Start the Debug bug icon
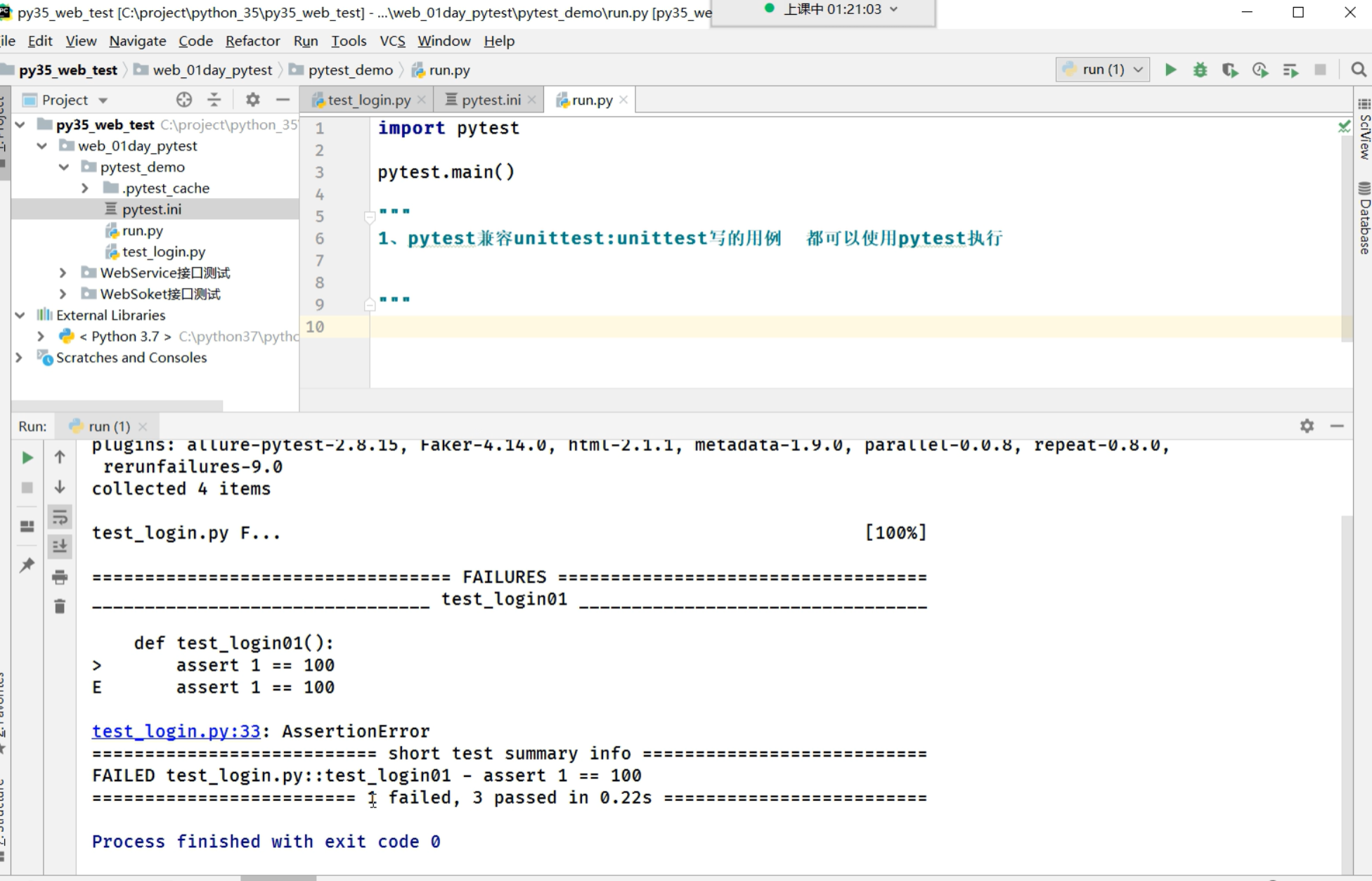The image size is (1372, 881). (x=1200, y=70)
